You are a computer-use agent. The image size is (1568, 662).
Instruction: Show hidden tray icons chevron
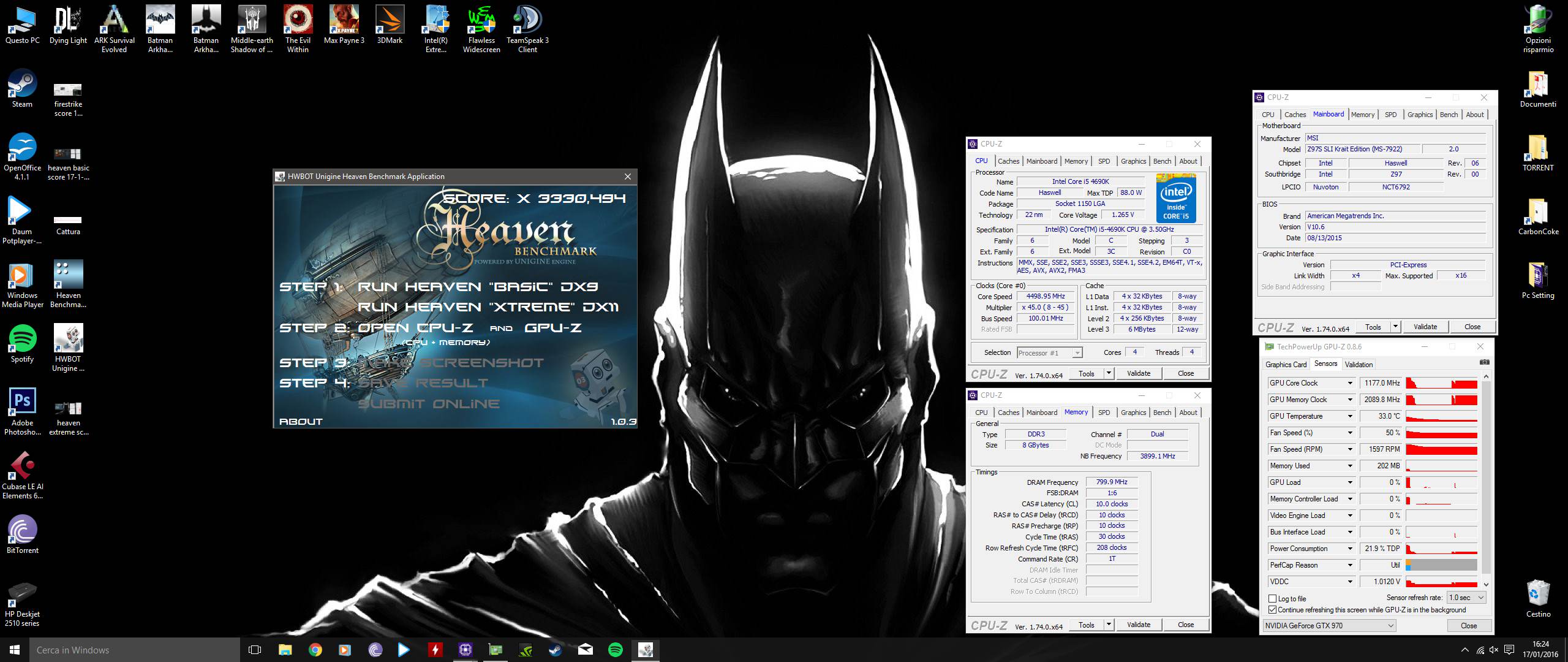(1464, 650)
